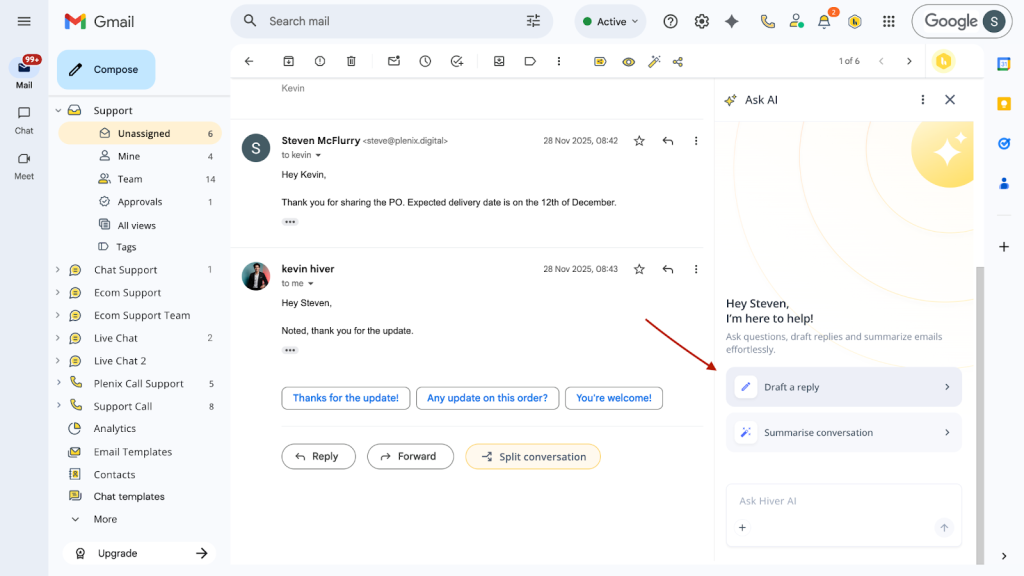Archive the open conversation
Screen dimensions: 1024x576
coord(289,61)
